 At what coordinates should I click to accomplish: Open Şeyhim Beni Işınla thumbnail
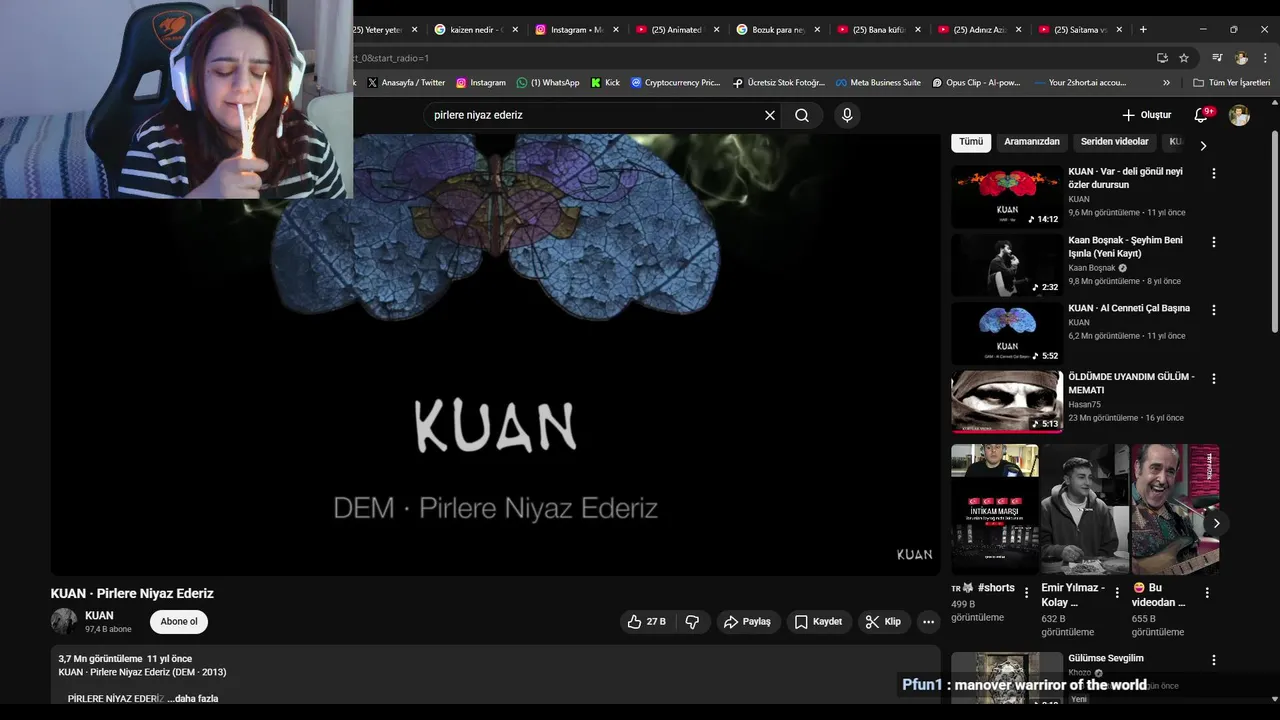click(x=1007, y=265)
